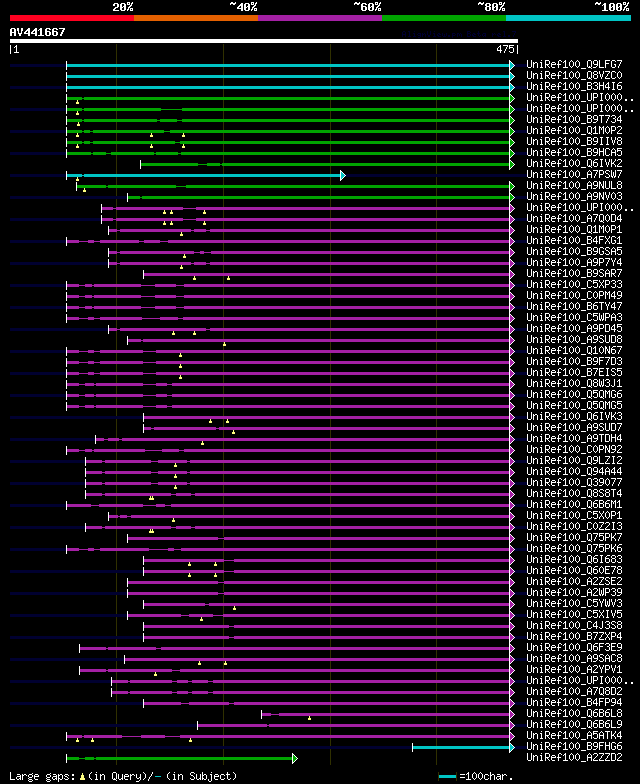Click the orange ~40% legend segment
Image resolution: width=640 pixels, height=784 pixels.
tap(196, 18)
